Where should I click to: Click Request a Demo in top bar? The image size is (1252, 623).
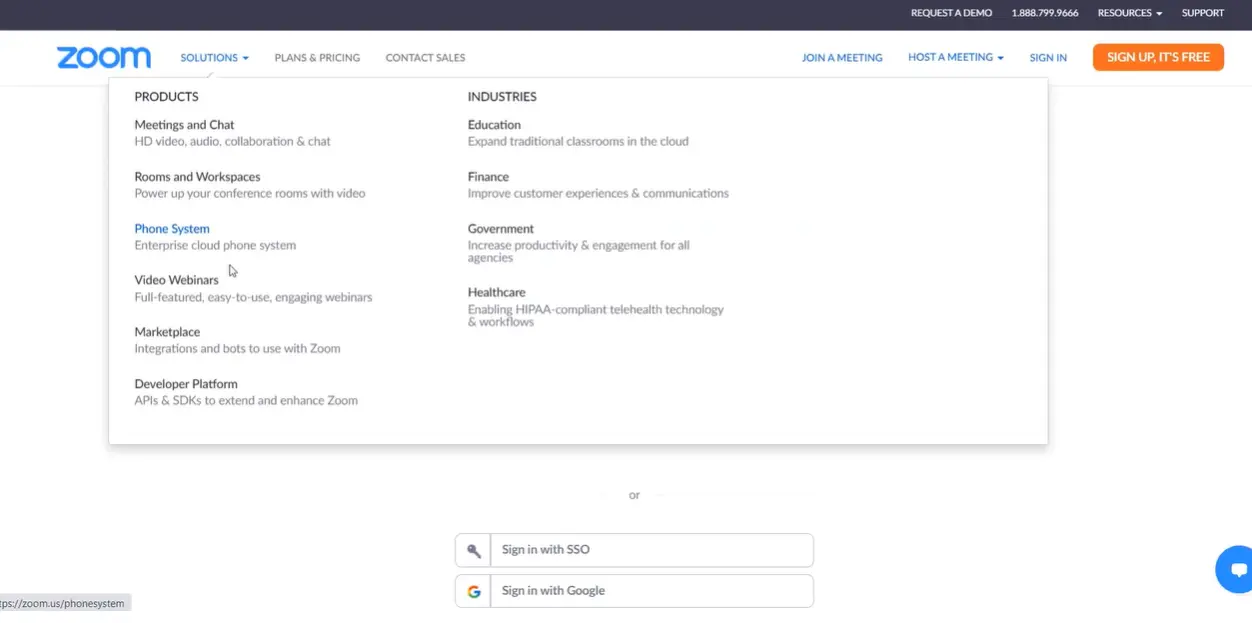pos(951,13)
